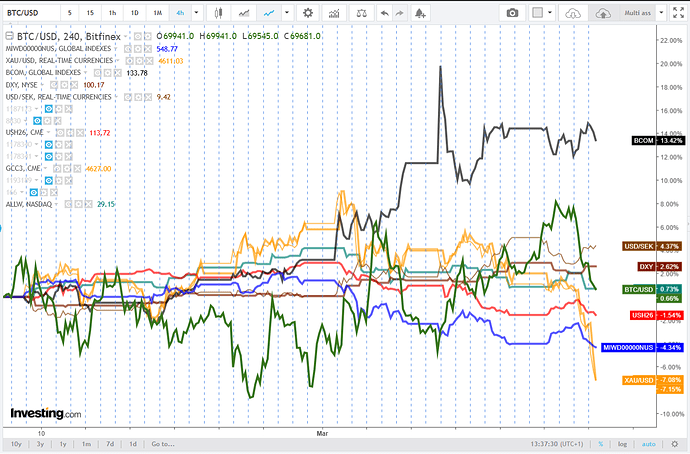Viewport: 690px width, 454px height.
Task: Undo last chart action
Action: 385,13
